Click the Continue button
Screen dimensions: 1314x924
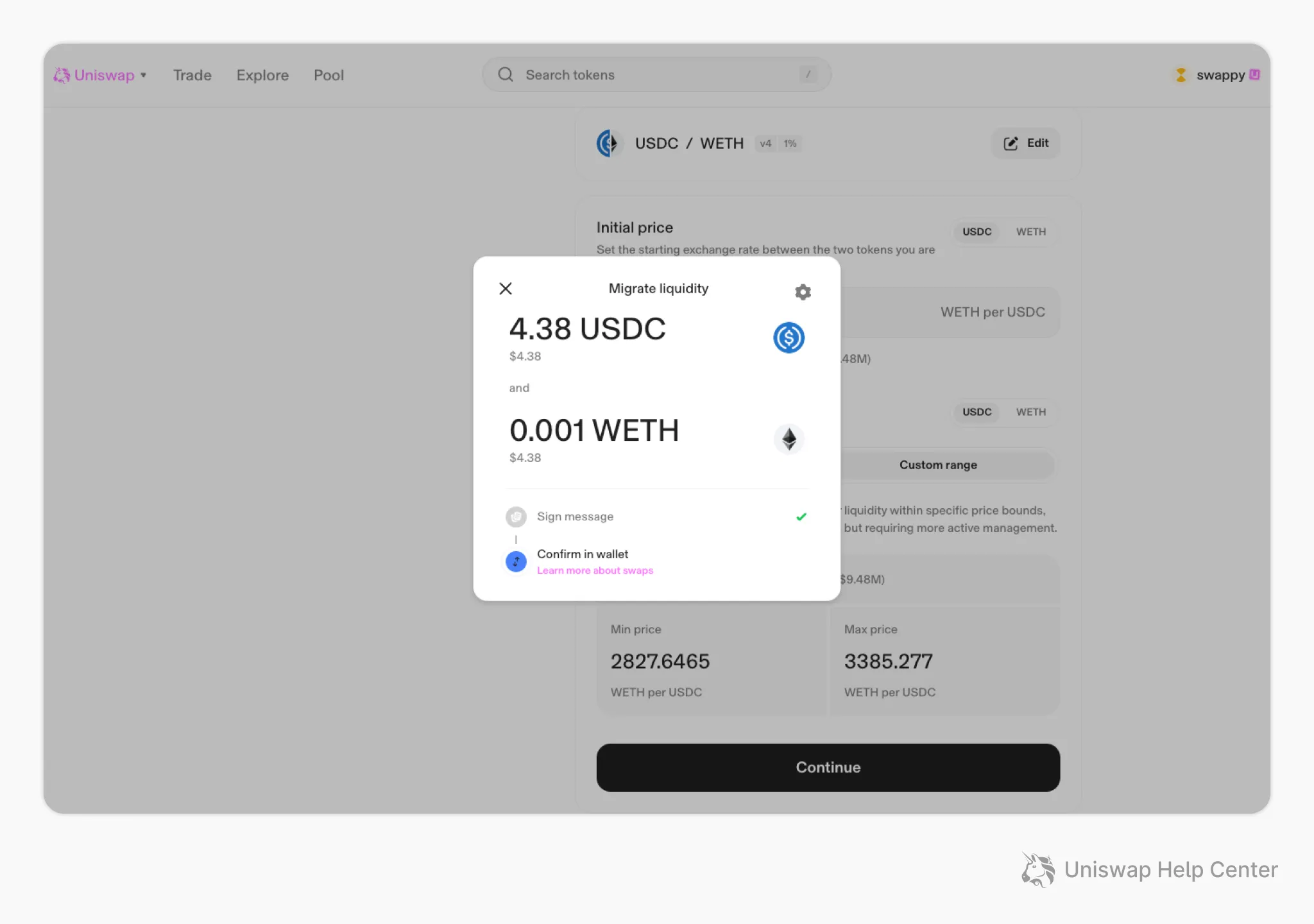point(828,767)
